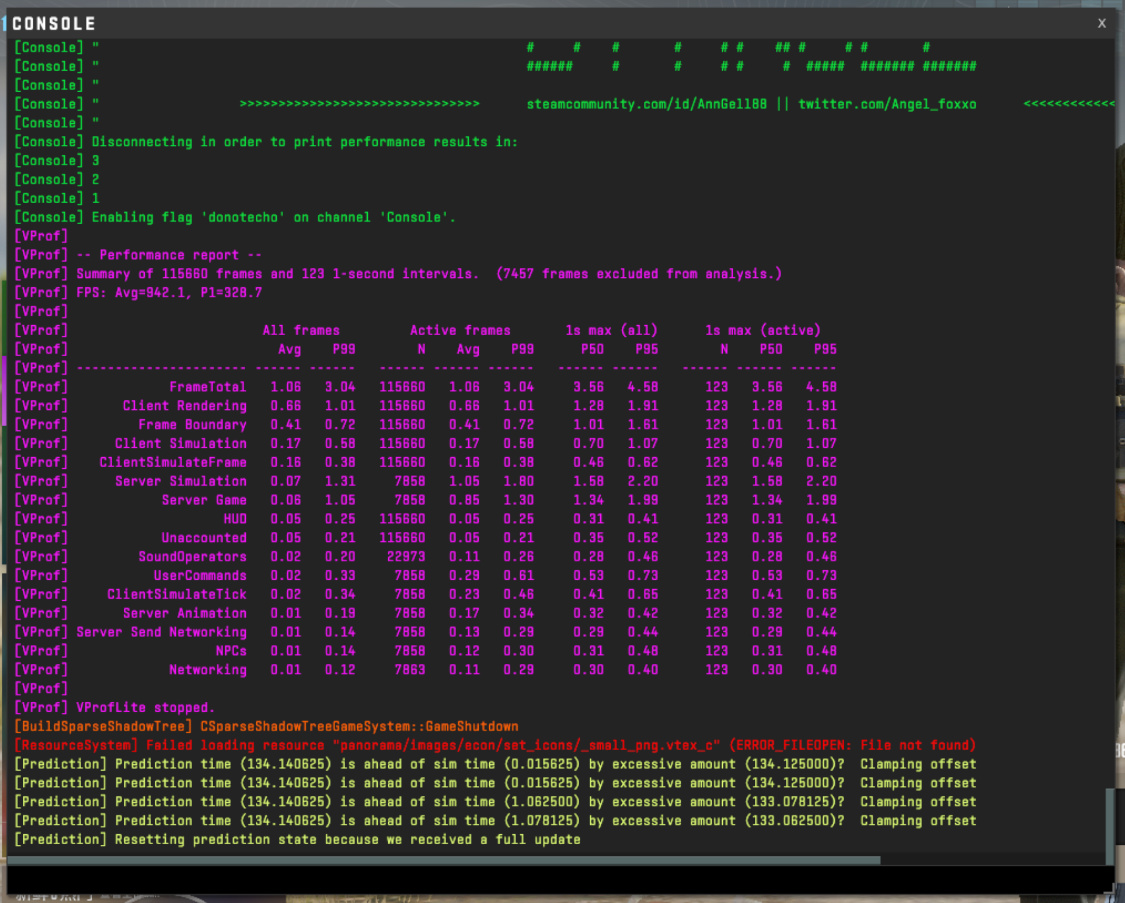This screenshot has width=1125, height=903.
Task: Click the Networking row label
Action: tap(208, 669)
